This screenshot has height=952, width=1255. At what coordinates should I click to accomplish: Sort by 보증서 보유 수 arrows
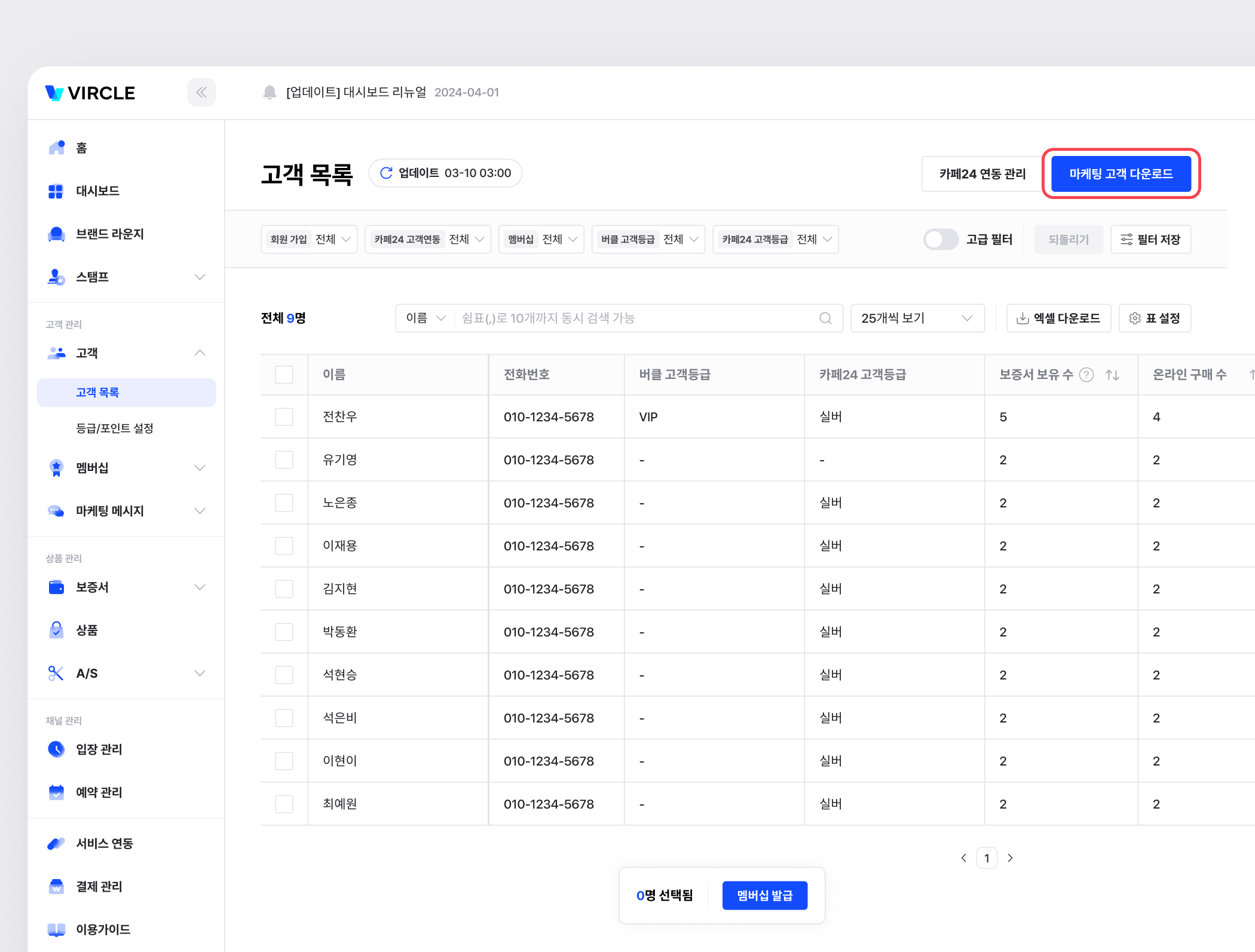click(x=1112, y=375)
